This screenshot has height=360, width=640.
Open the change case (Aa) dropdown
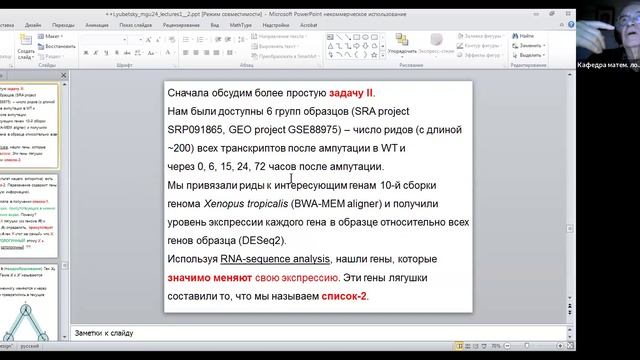tap(151, 53)
